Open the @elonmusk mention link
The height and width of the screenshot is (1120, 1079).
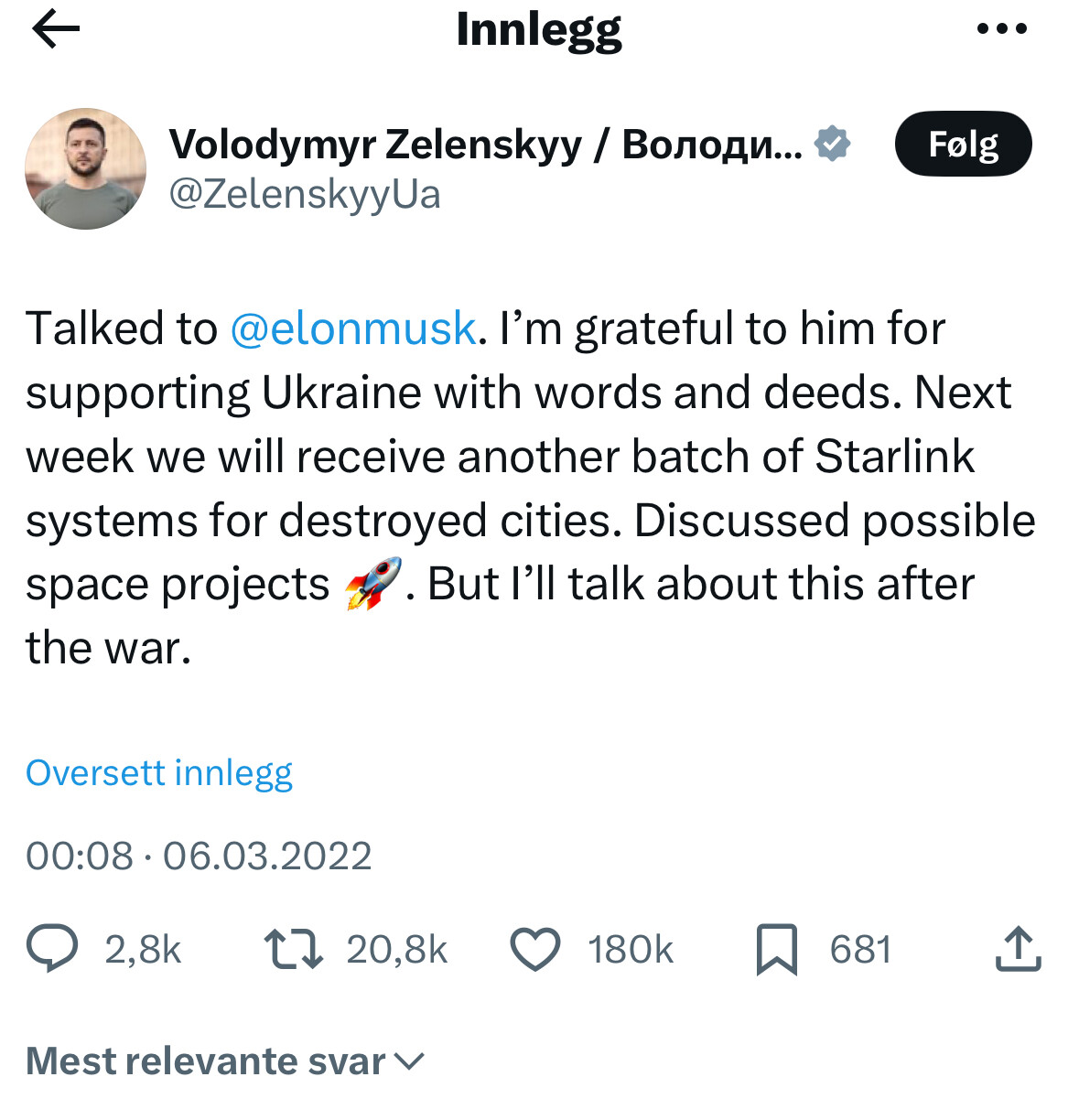pos(352,328)
